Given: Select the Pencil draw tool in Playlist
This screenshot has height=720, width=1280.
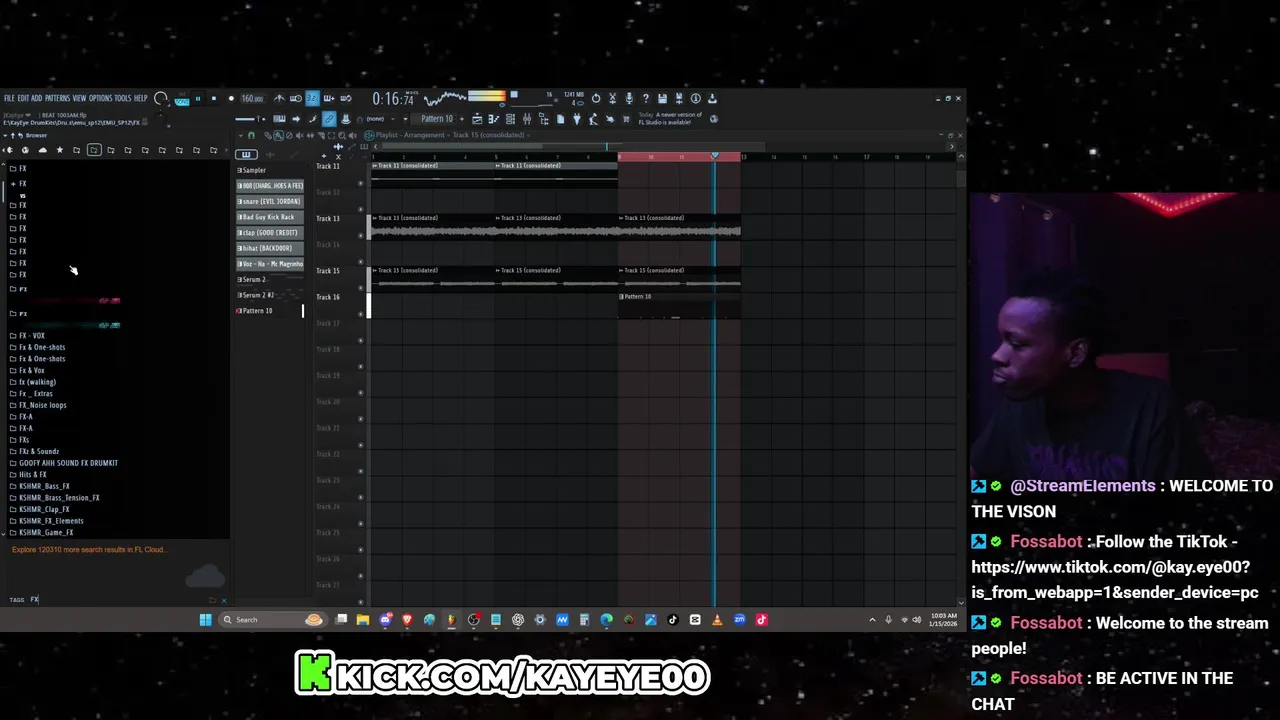Looking at the screenshot, I should (267, 136).
